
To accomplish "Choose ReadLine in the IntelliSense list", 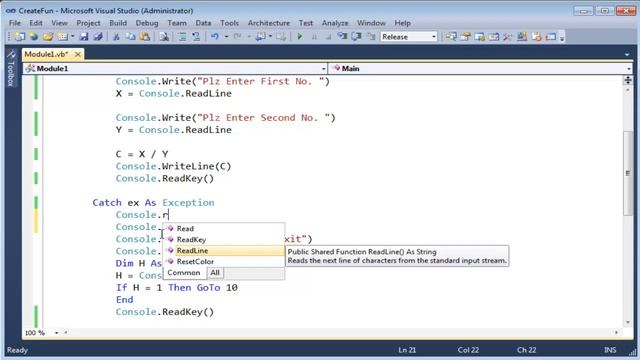I will 224,251.
